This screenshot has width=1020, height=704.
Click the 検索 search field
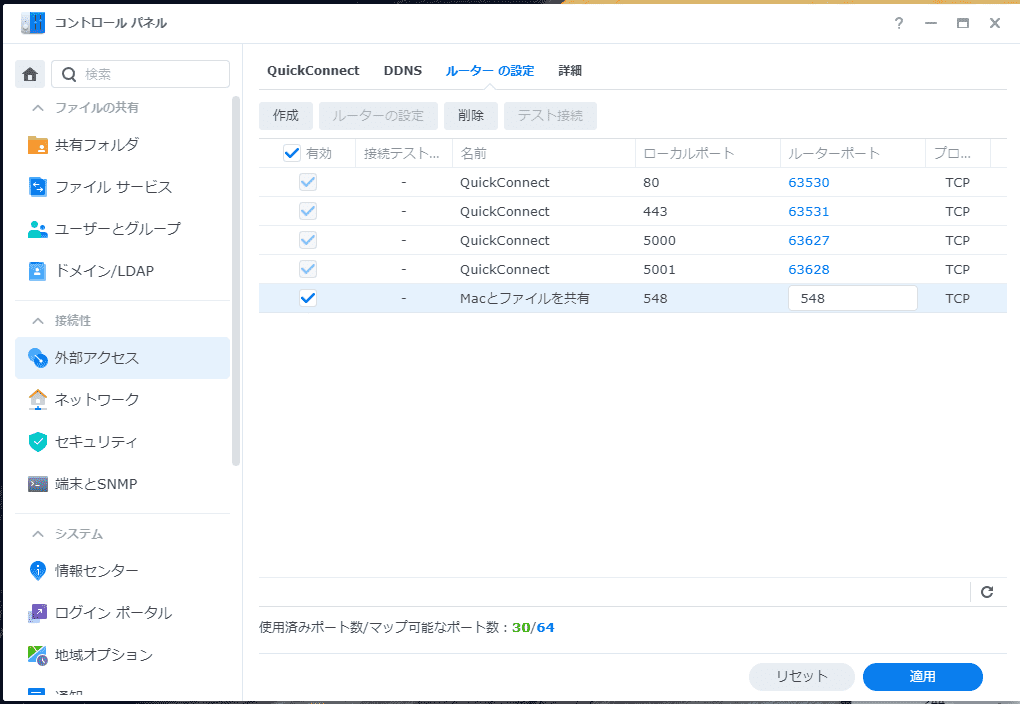(x=141, y=74)
